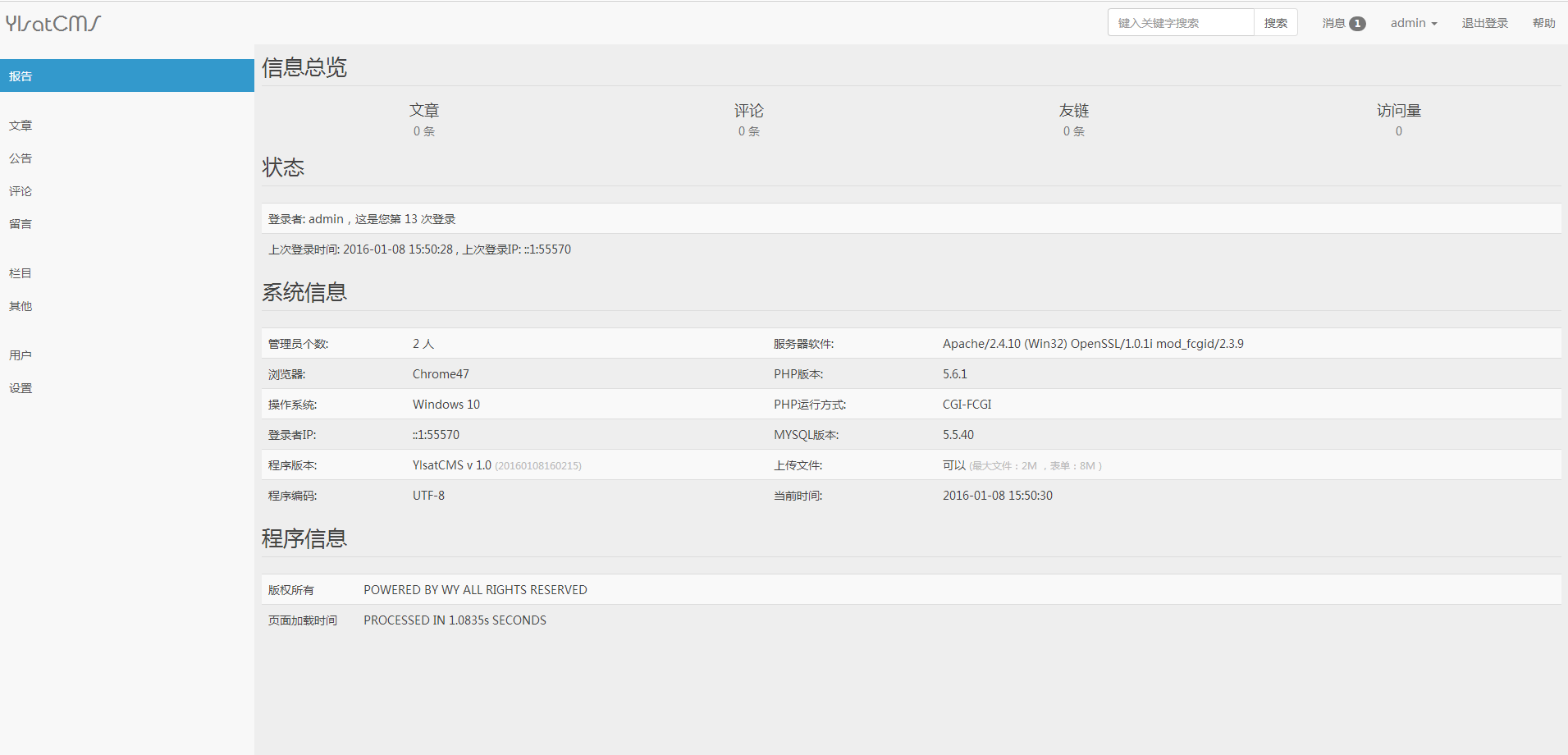1568x755 pixels.
Task: Open 公告 in the sidebar menu
Action: click(127, 158)
